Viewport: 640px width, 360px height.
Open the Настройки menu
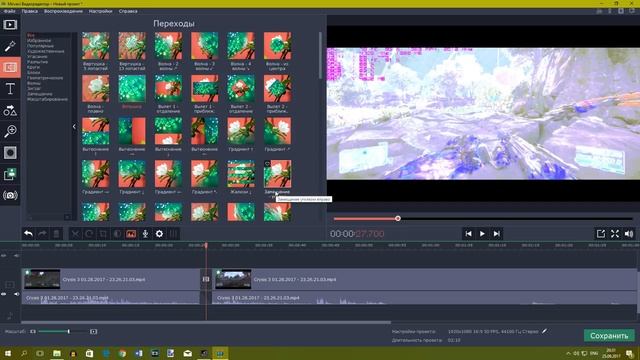point(100,11)
